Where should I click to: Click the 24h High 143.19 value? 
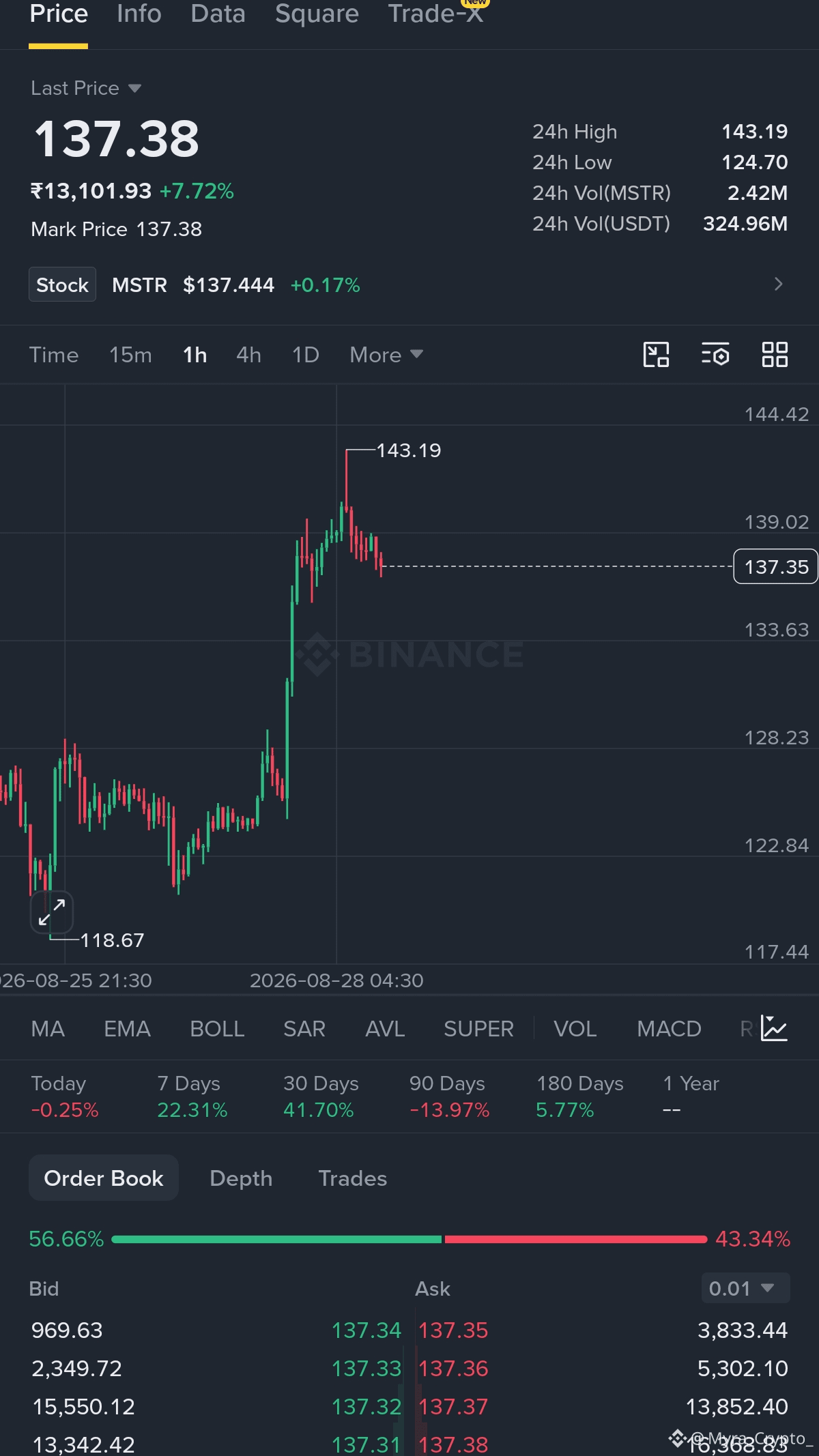point(755,132)
